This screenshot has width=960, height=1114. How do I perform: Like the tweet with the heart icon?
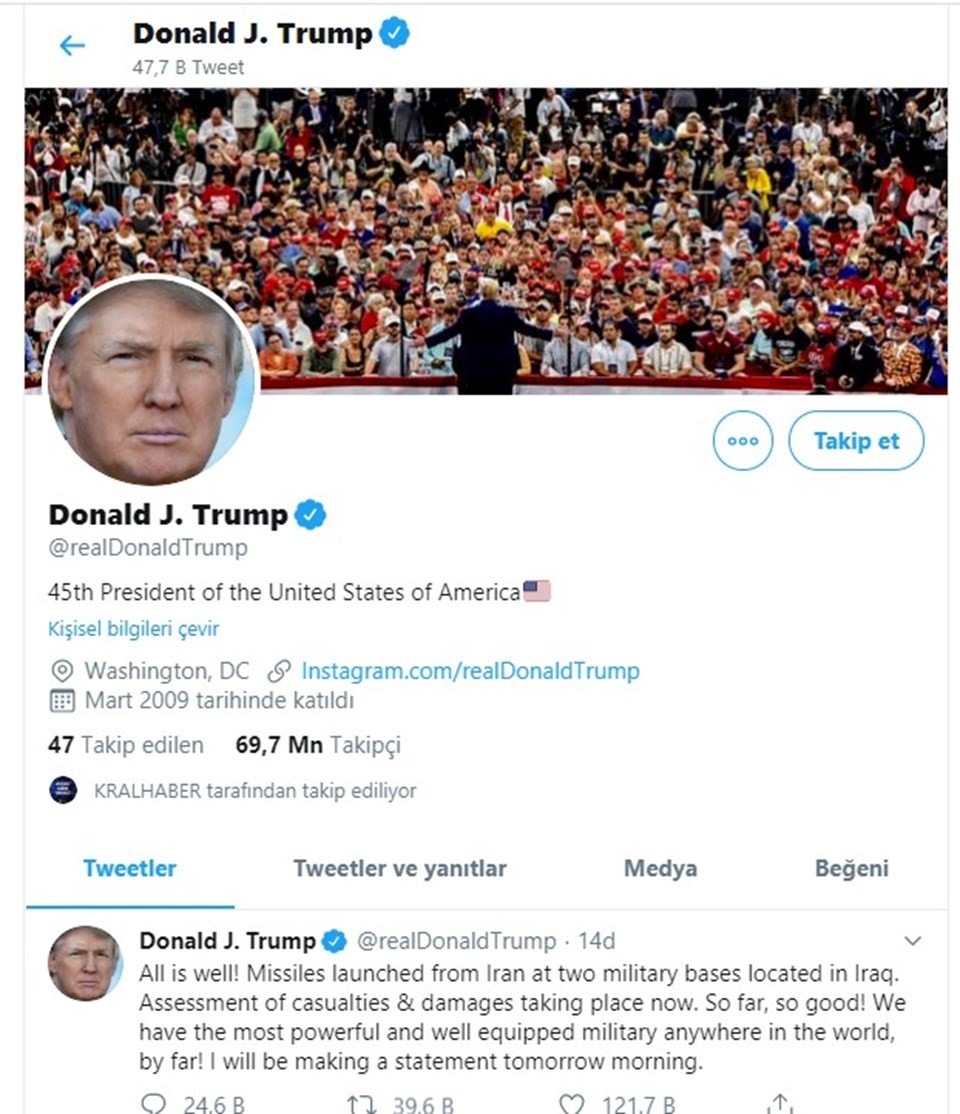click(x=571, y=1103)
